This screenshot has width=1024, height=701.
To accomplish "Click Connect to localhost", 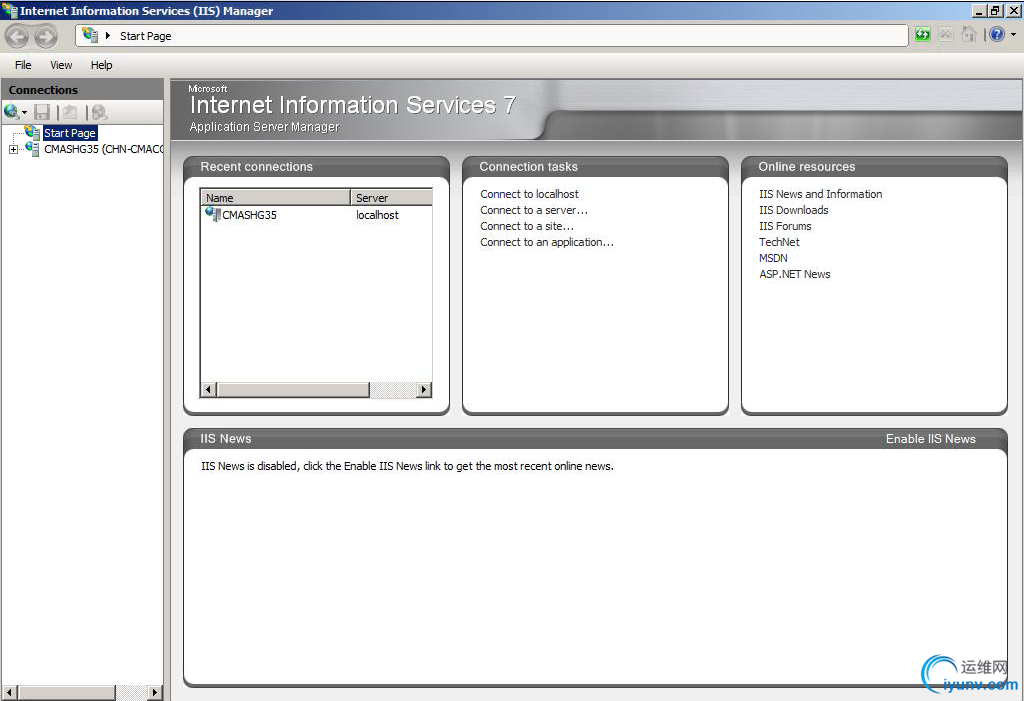I will click(530, 194).
